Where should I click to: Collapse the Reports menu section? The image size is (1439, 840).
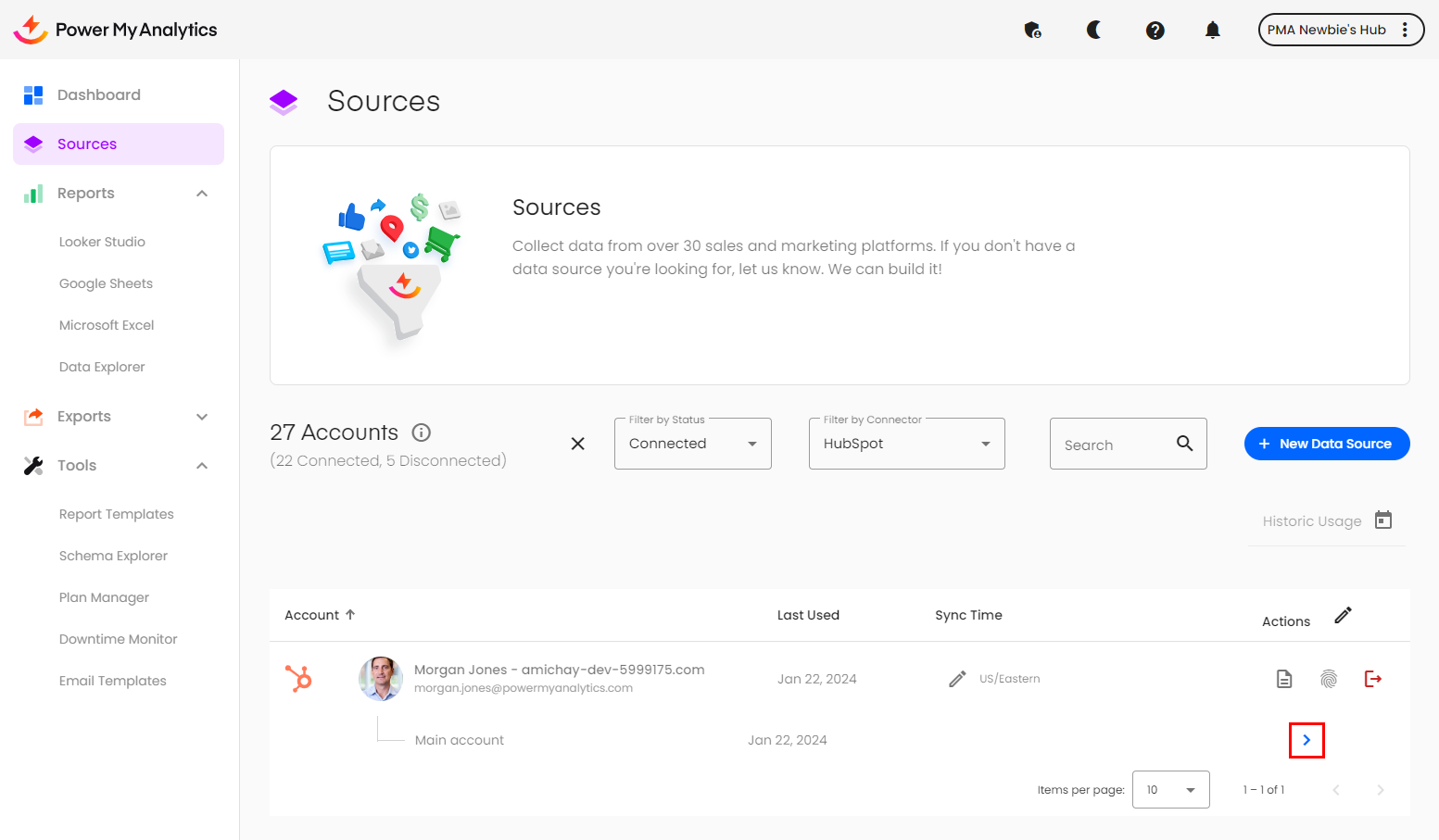[x=202, y=194]
